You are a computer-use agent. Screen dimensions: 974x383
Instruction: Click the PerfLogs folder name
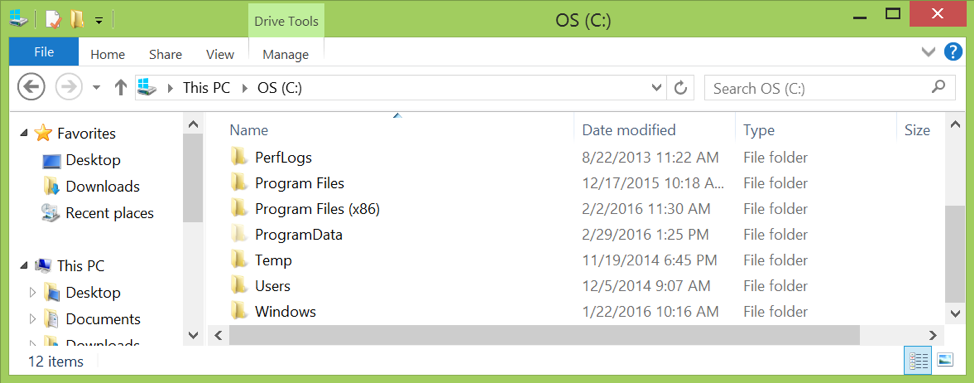(x=283, y=158)
